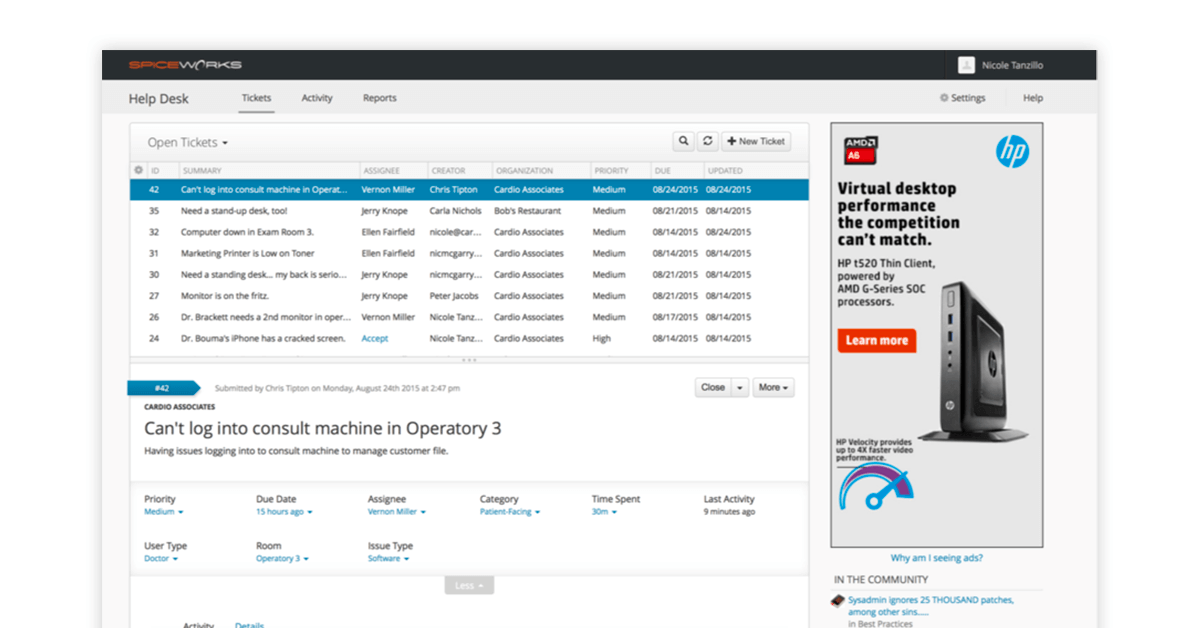
Task: Select ticket 42 'Can't log into consult machine'
Action: coord(469,189)
